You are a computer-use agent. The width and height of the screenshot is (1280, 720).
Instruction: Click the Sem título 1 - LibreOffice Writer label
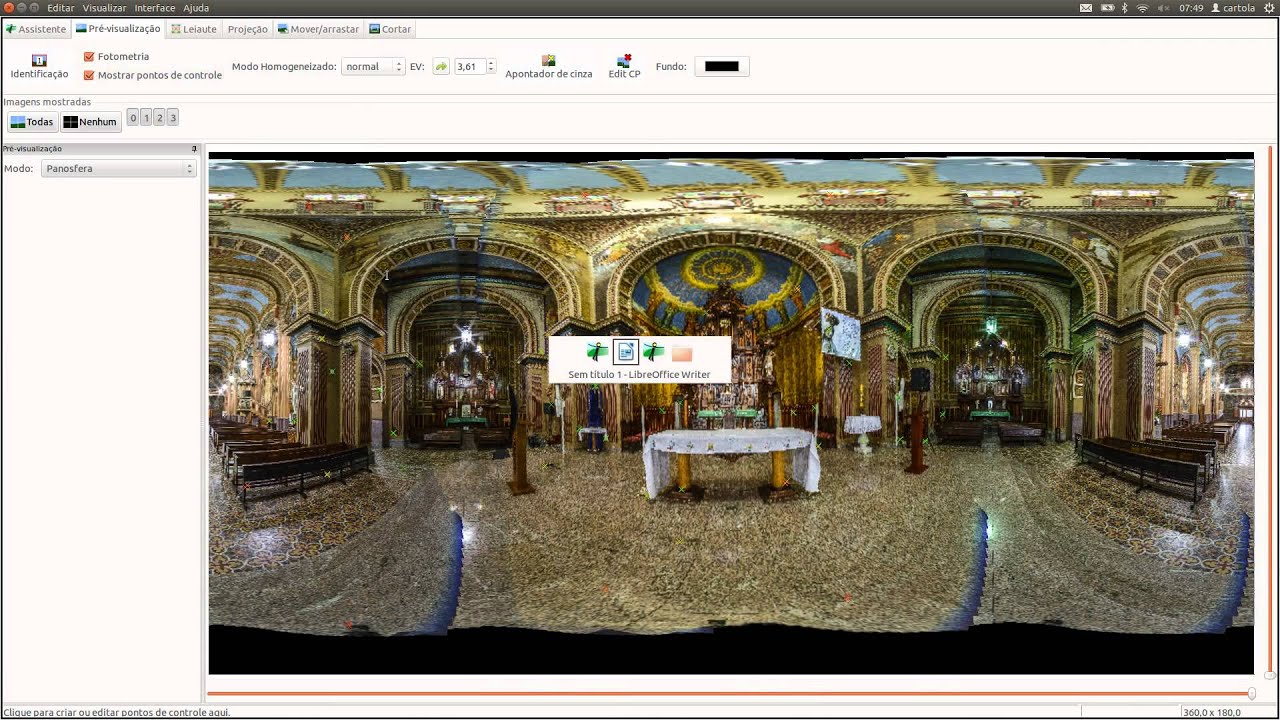(639, 374)
